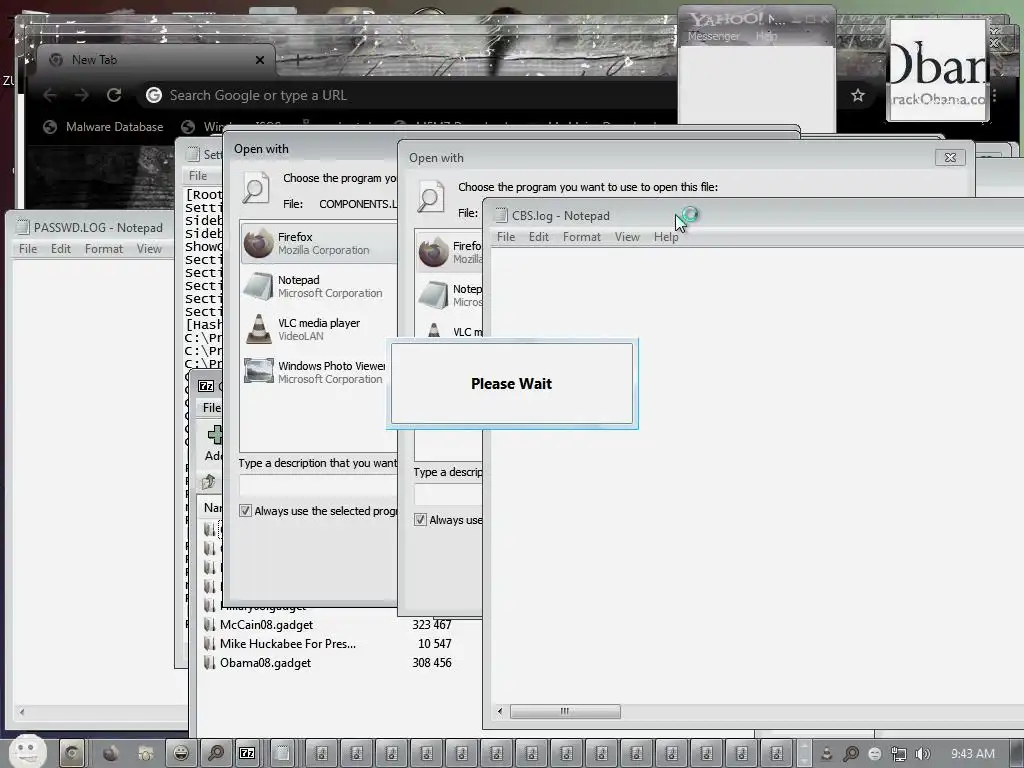
Task: Select Notepad in the COMPONENTS Open with dialog
Action: [x=319, y=286]
